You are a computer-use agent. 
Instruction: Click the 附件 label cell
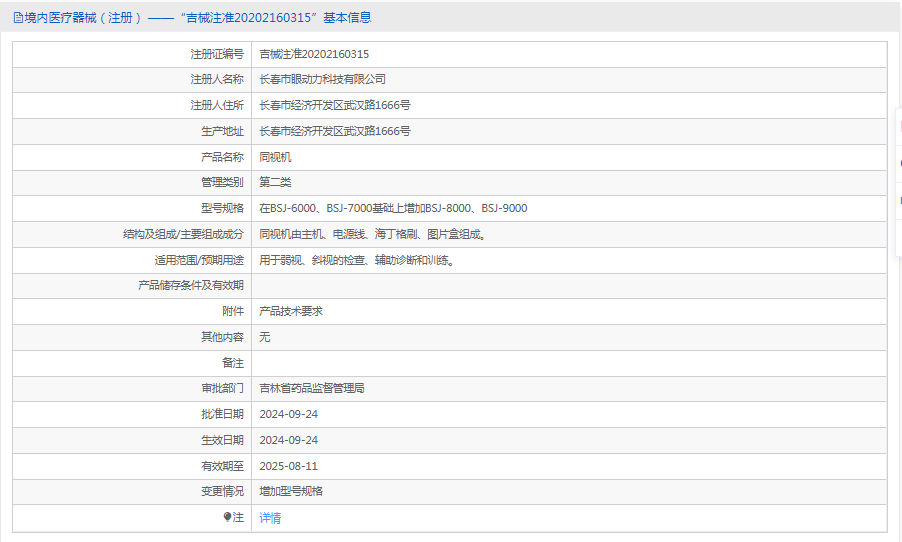pos(132,311)
